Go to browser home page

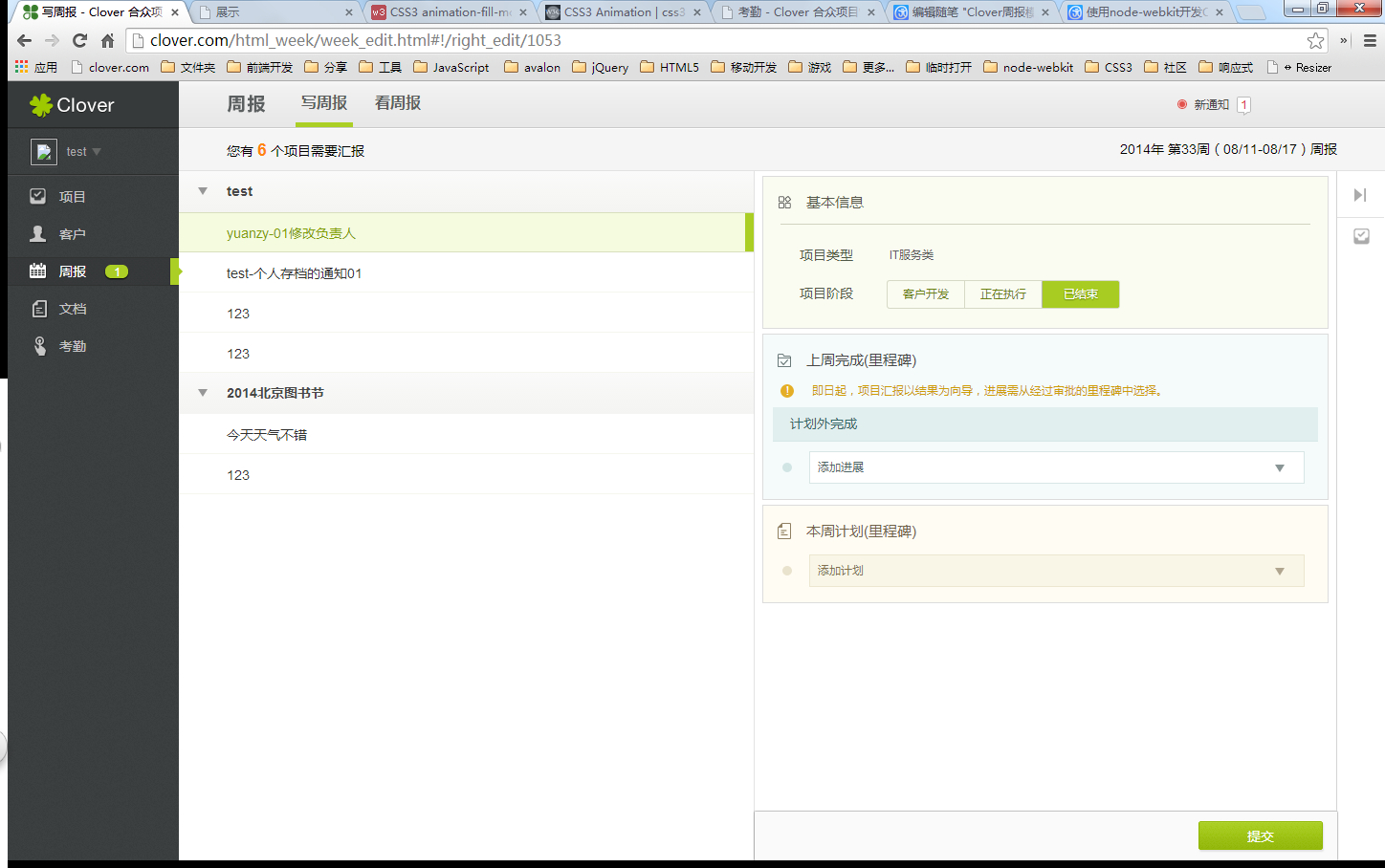pyautogui.click(x=107, y=40)
